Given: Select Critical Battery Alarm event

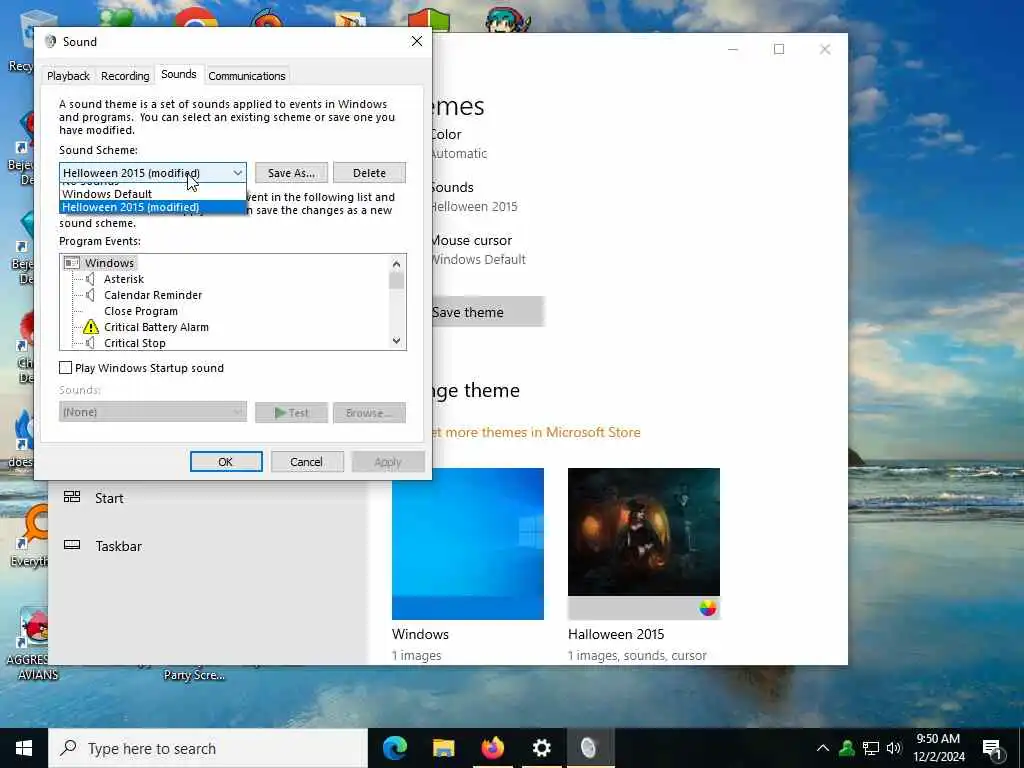Looking at the screenshot, I should pos(156,327).
